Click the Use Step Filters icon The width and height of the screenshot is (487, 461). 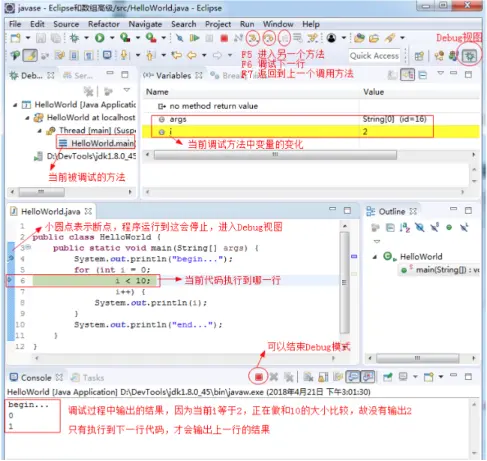point(313,38)
